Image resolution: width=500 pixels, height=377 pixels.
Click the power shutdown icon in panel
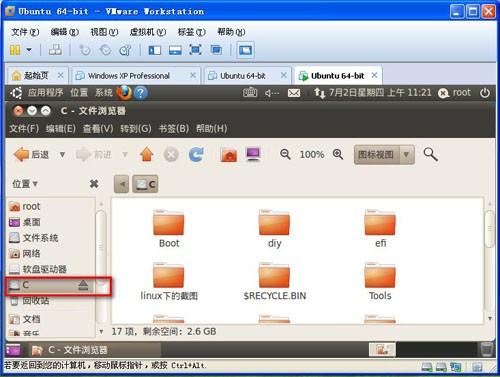pos(485,93)
